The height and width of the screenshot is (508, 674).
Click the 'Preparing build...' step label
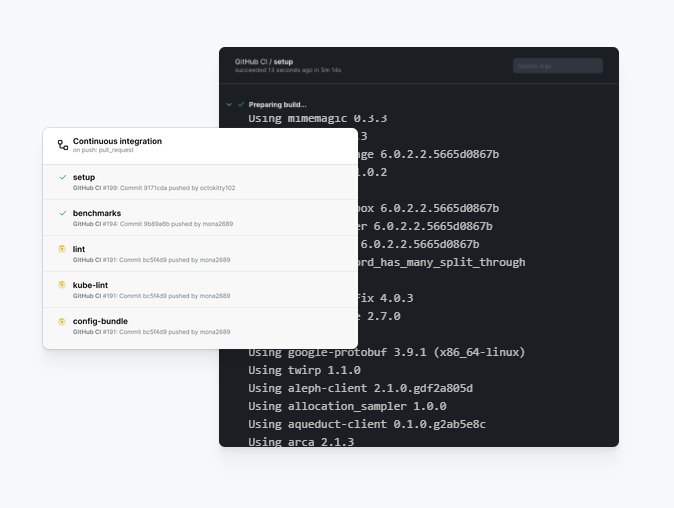pyautogui.click(x=277, y=104)
